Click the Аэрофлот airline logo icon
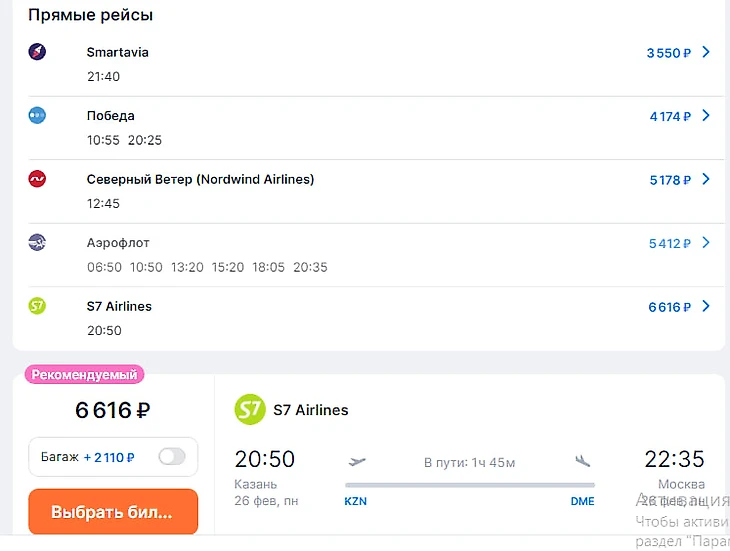The height and width of the screenshot is (551, 730). click(37, 242)
